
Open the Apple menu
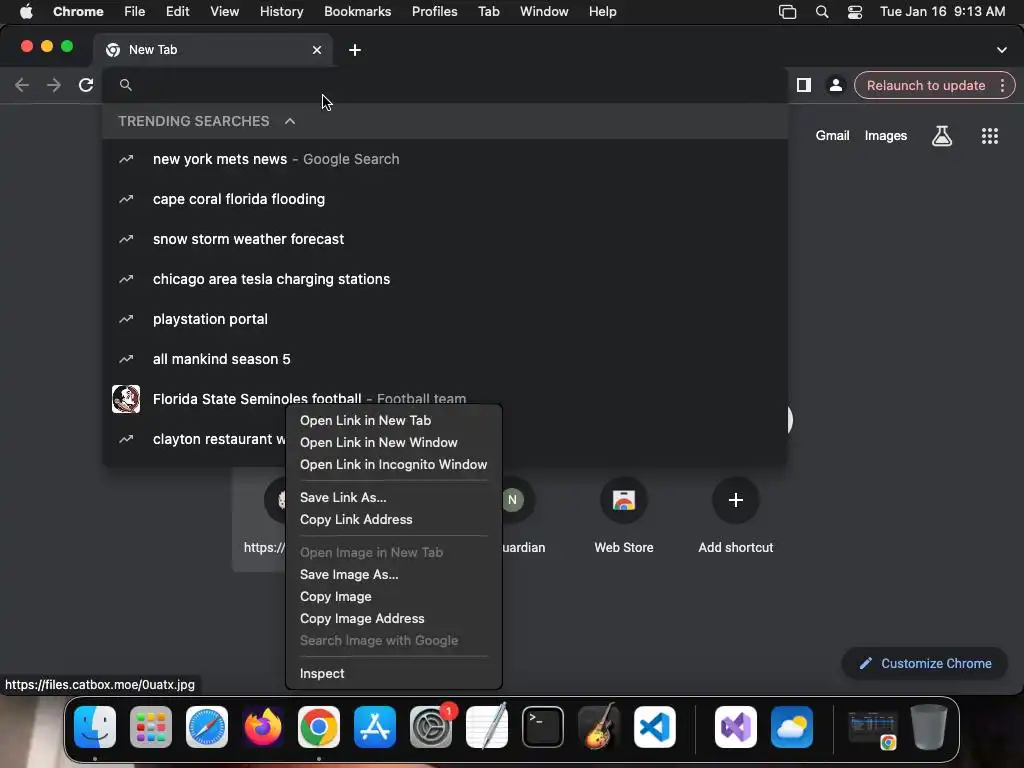click(x=26, y=12)
